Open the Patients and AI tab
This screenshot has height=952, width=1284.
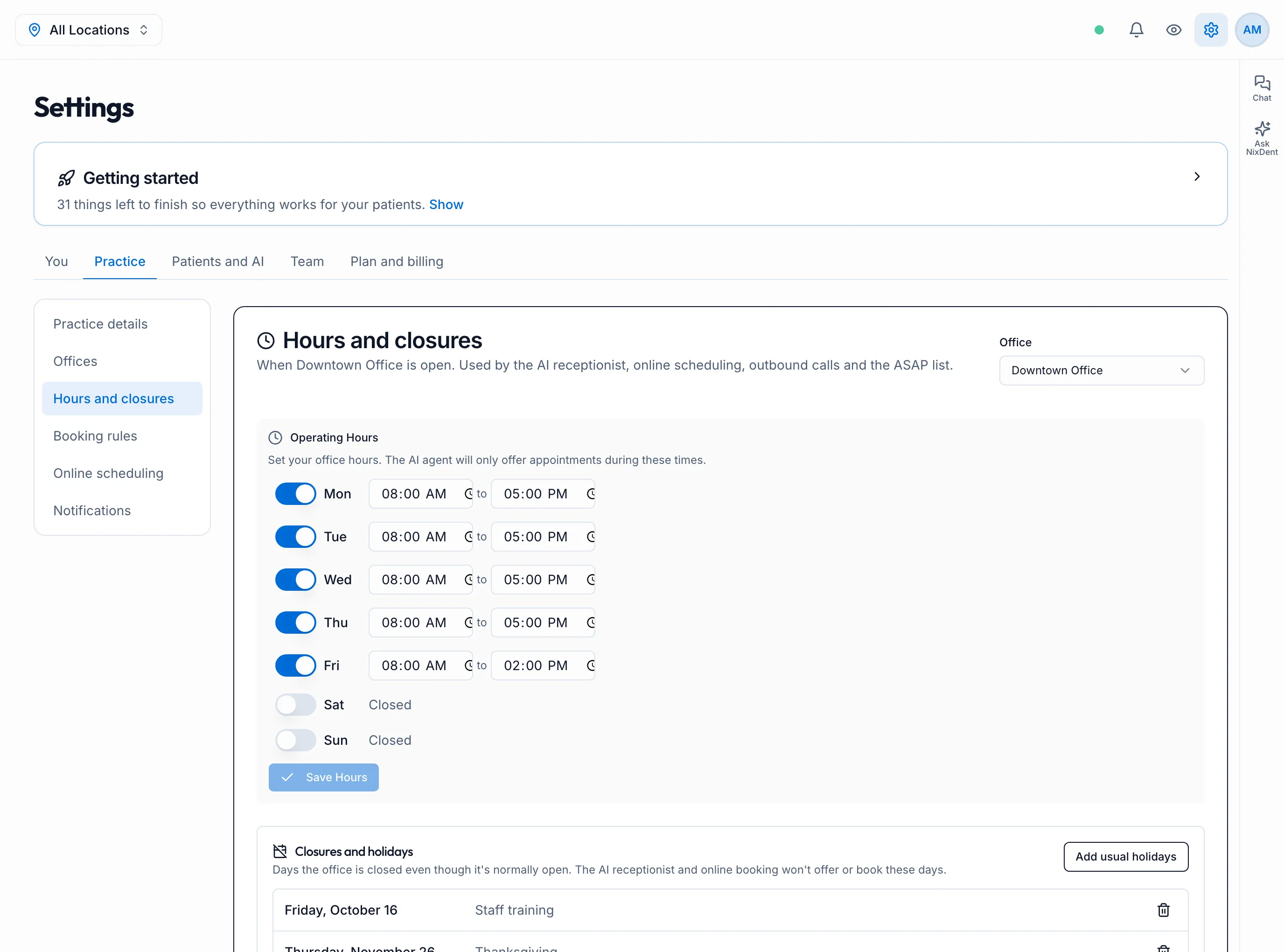(x=218, y=262)
